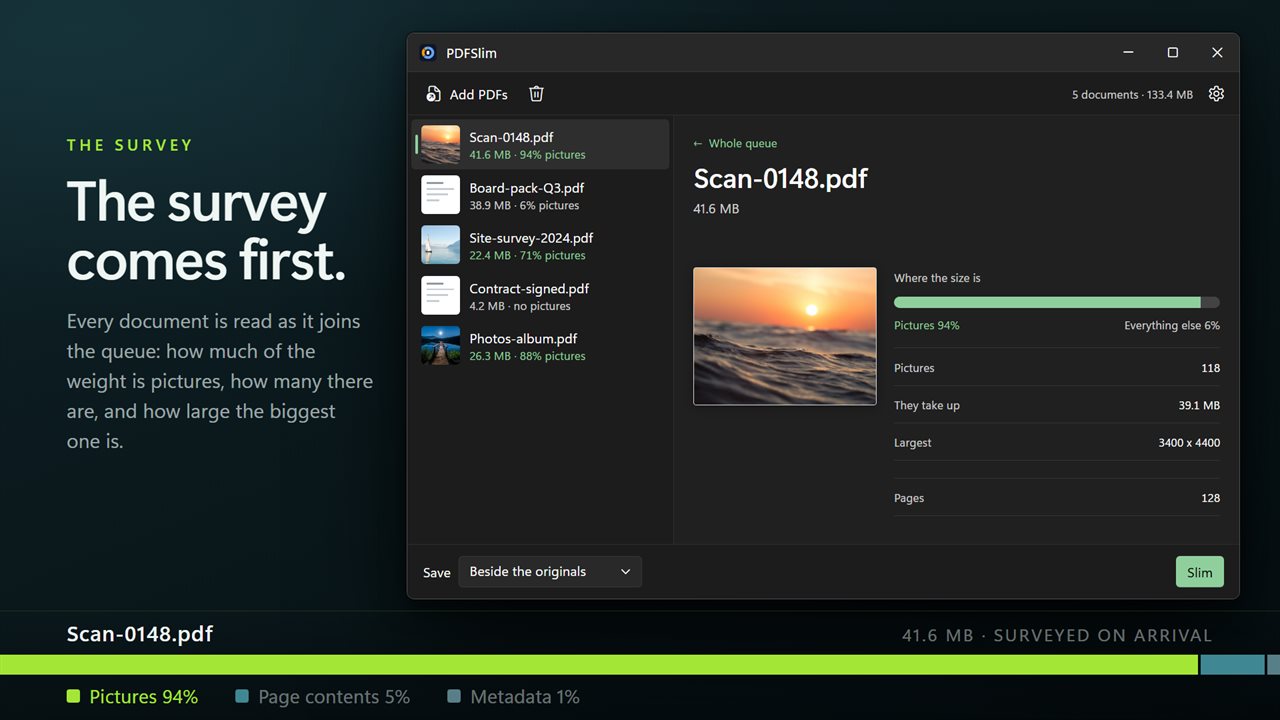Select Site-survey-2024.pdf in the queue
Image resolution: width=1280 pixels, height=720 pixels.
tap(541, 245)
